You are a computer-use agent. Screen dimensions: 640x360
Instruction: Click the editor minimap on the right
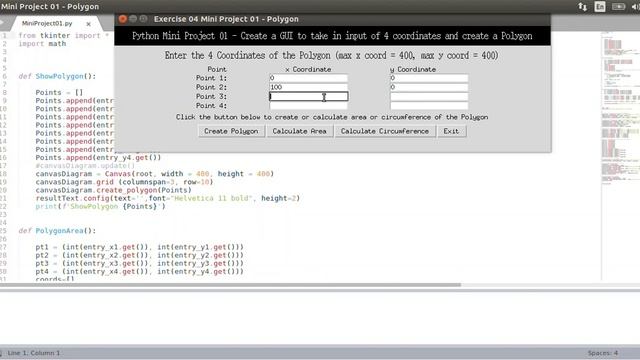coord(620,155)
